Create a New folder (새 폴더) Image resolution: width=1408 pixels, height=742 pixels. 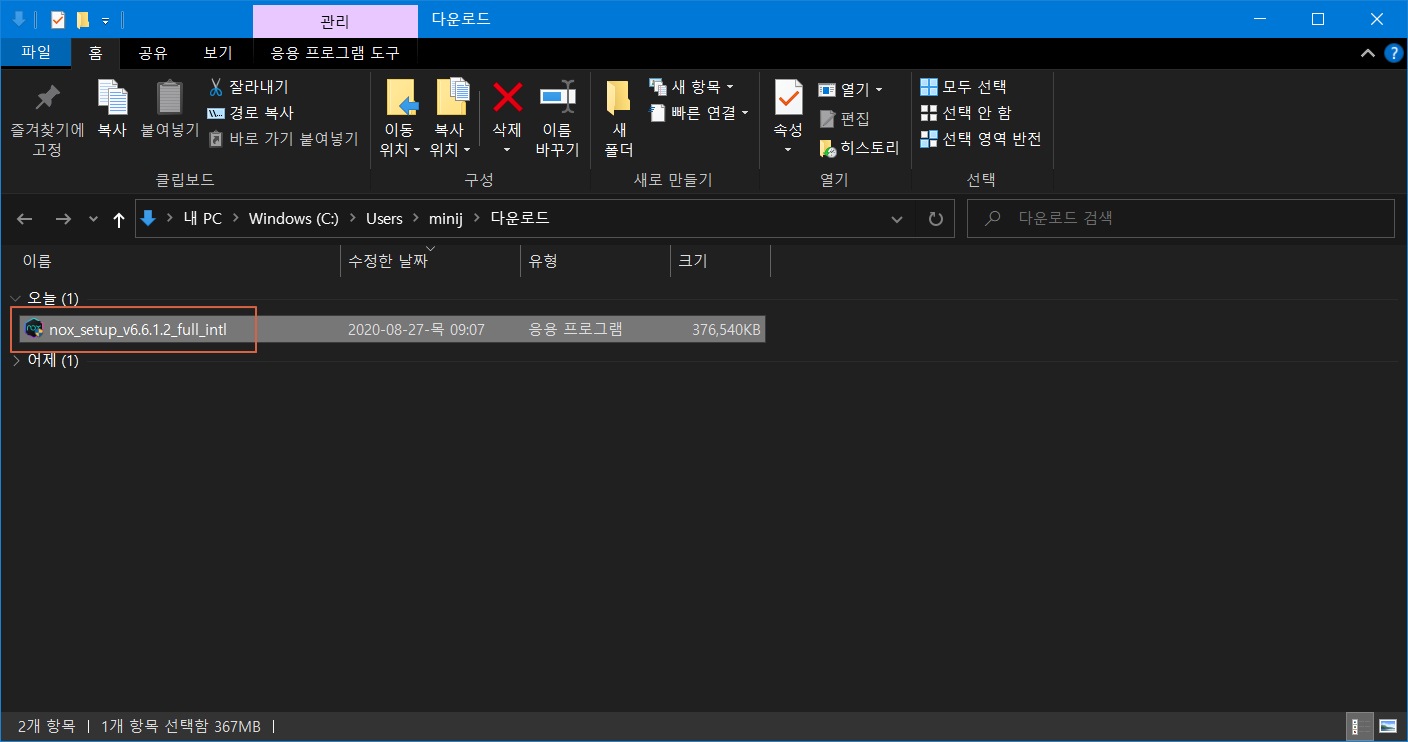[x=619, y=119]
